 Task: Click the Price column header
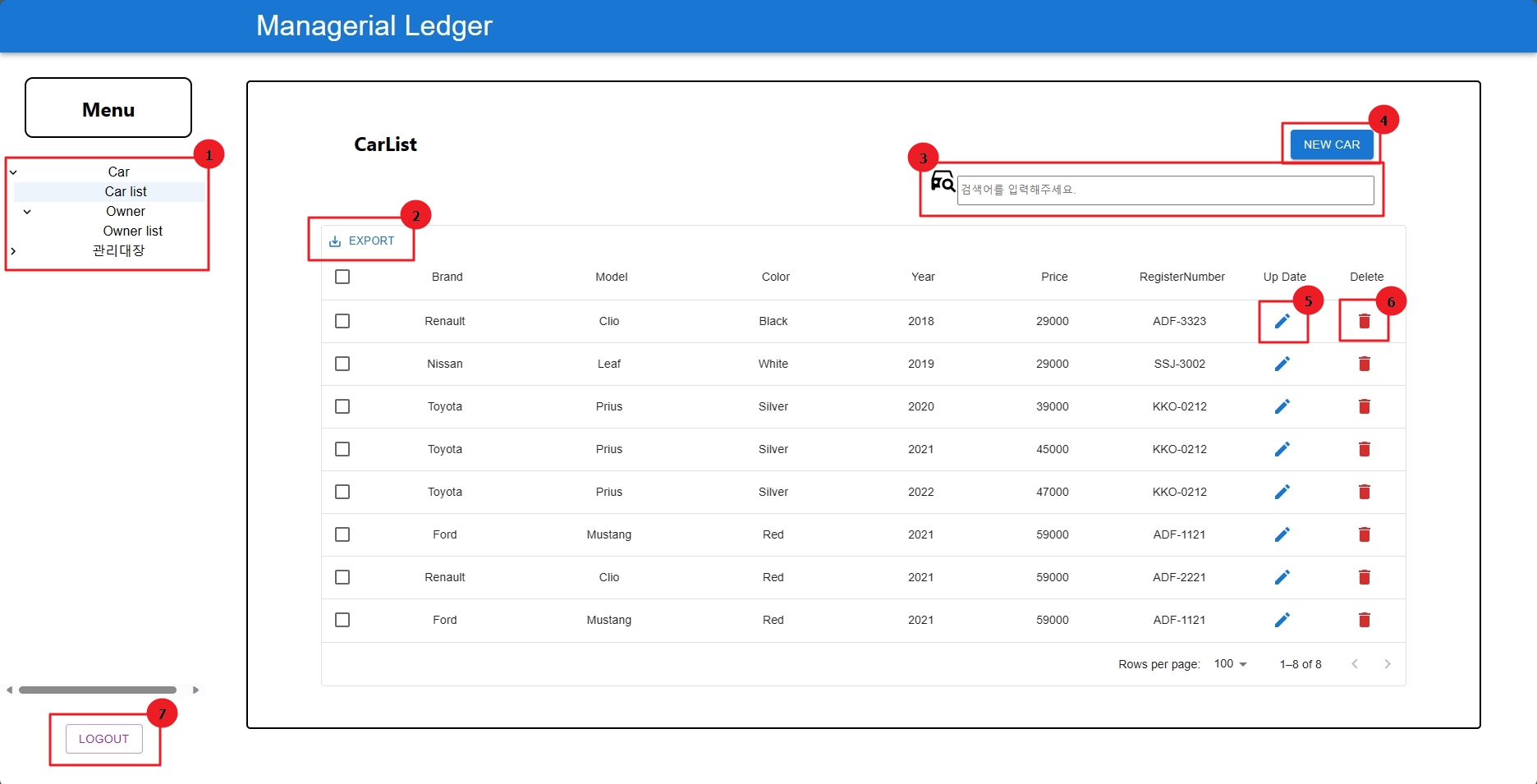pos(1055,277)
